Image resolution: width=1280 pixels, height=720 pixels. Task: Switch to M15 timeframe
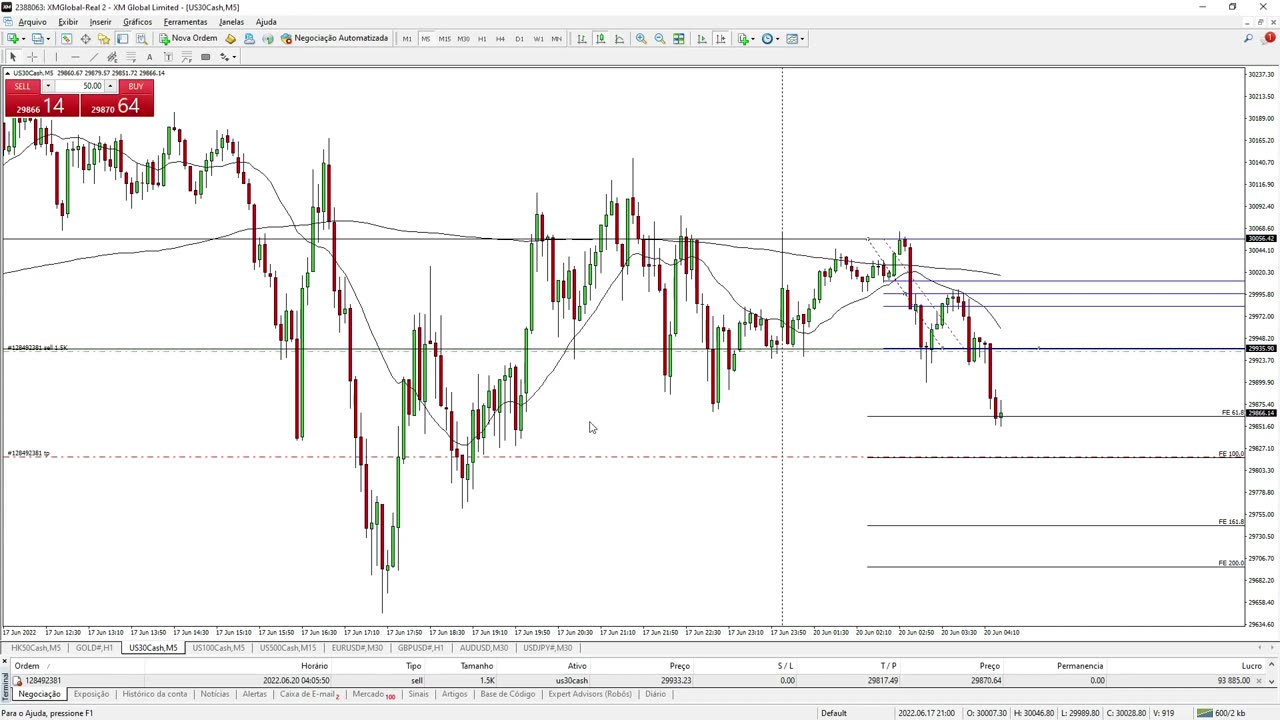(x=444, y=39)
